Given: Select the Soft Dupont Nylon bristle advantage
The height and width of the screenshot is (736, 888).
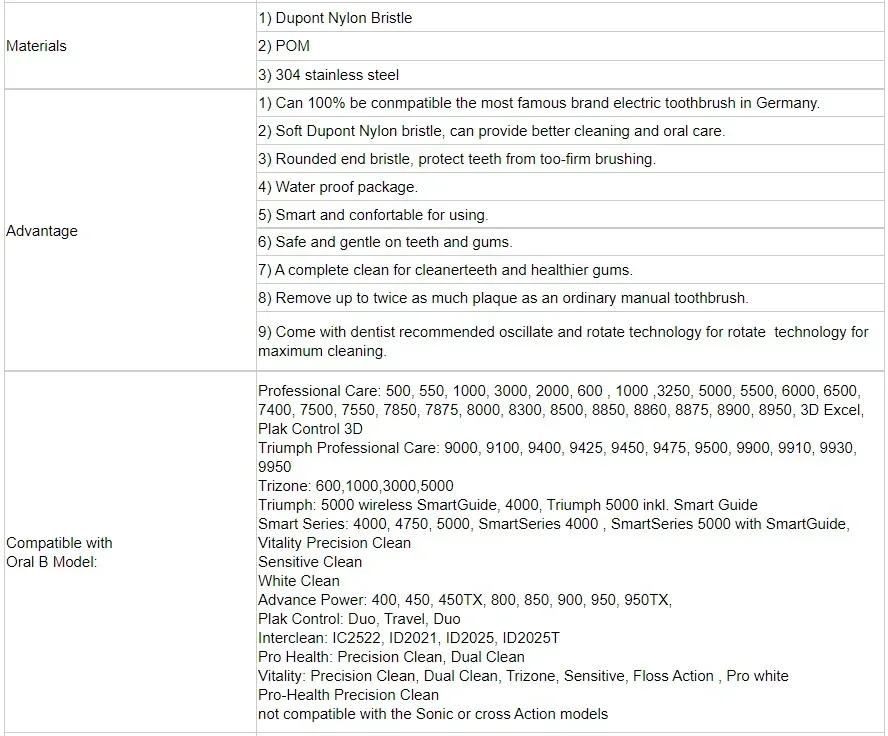Looking at the screenshot, I should tap(491, 131).
